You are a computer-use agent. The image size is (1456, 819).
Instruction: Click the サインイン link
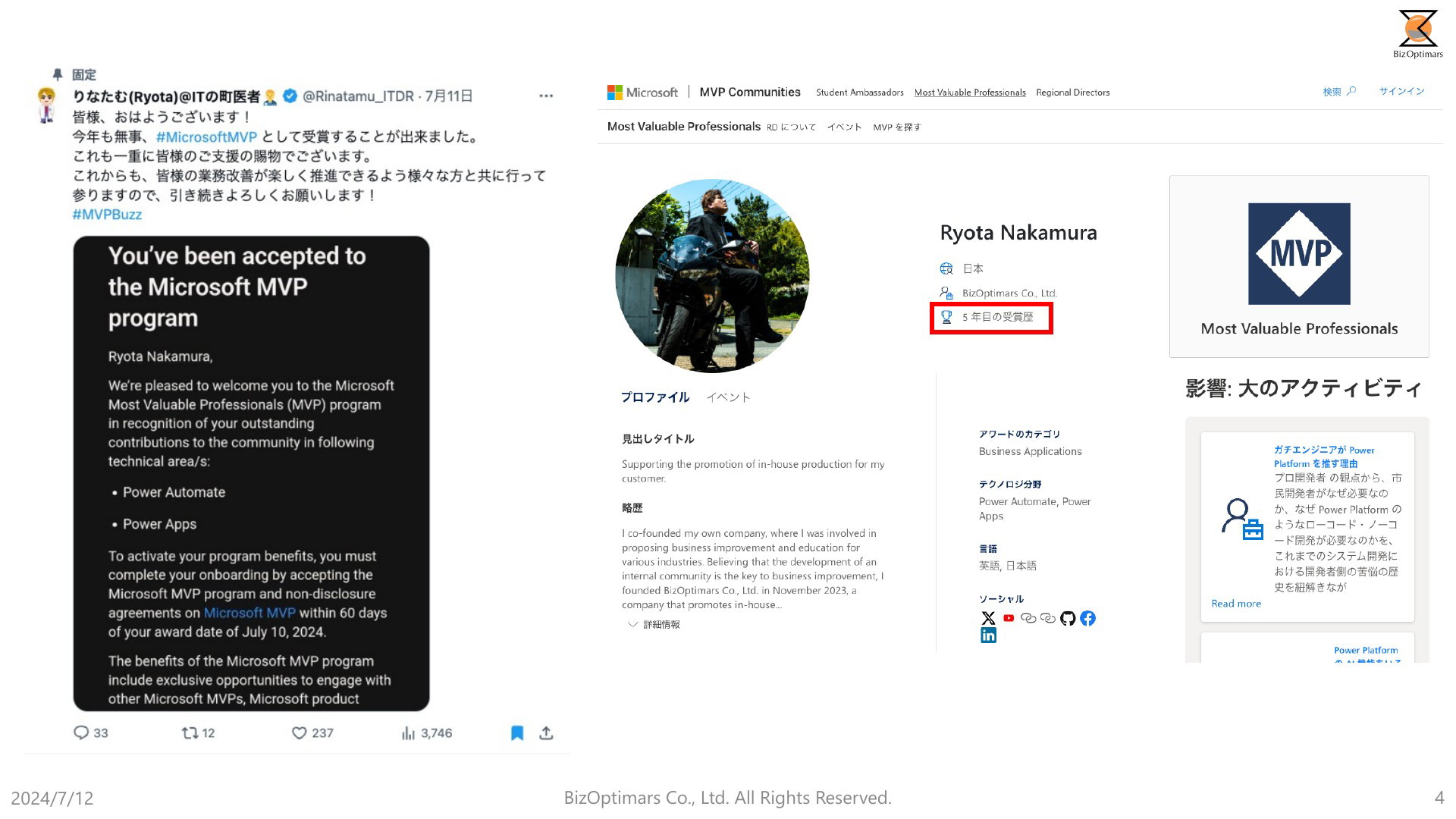tap(1401, 91)
